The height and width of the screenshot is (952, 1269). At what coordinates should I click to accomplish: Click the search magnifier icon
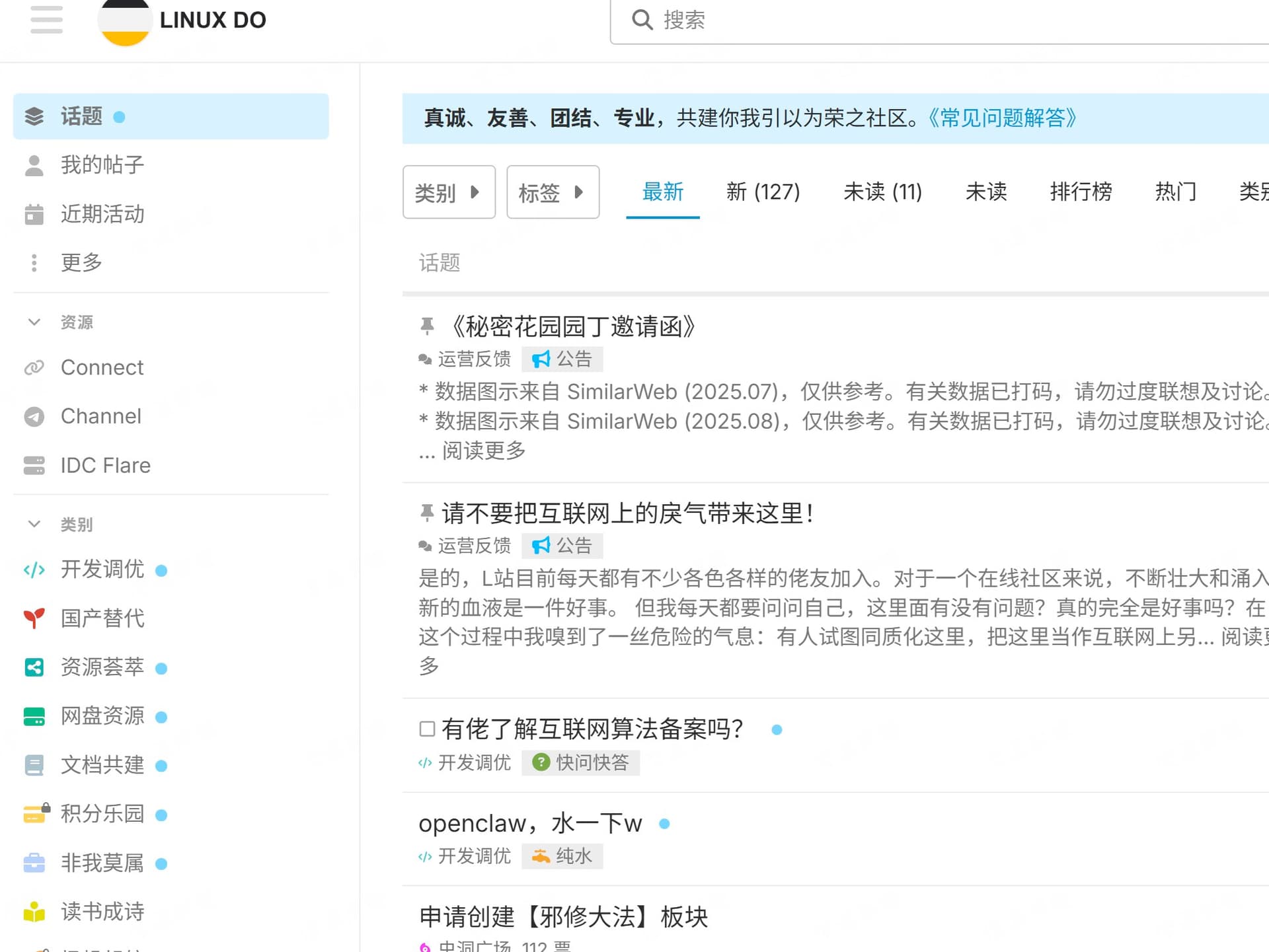pyautogui.click(x=642, y=20)
